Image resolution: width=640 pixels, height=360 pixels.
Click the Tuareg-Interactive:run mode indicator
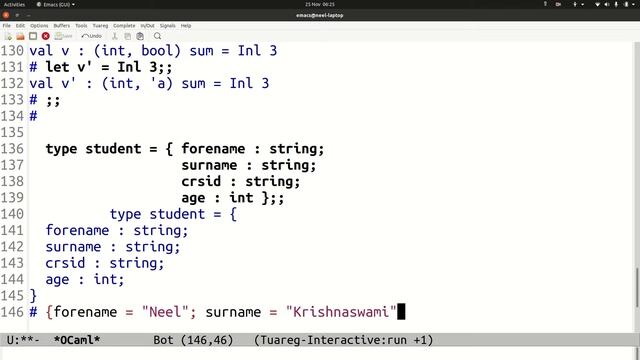(343, 340)
